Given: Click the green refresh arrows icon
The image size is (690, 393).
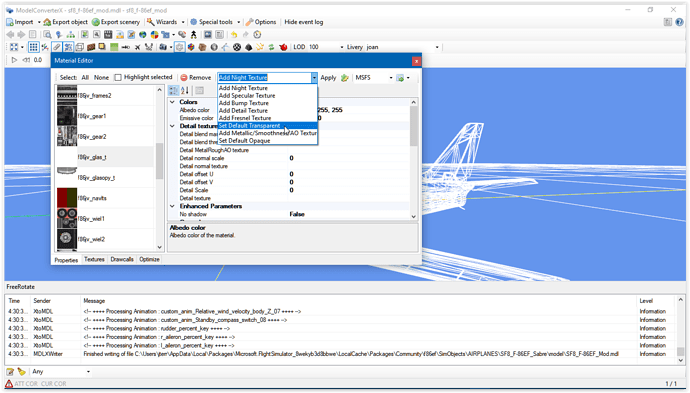Looking at the screenshot, I should [x=271, y=47].
